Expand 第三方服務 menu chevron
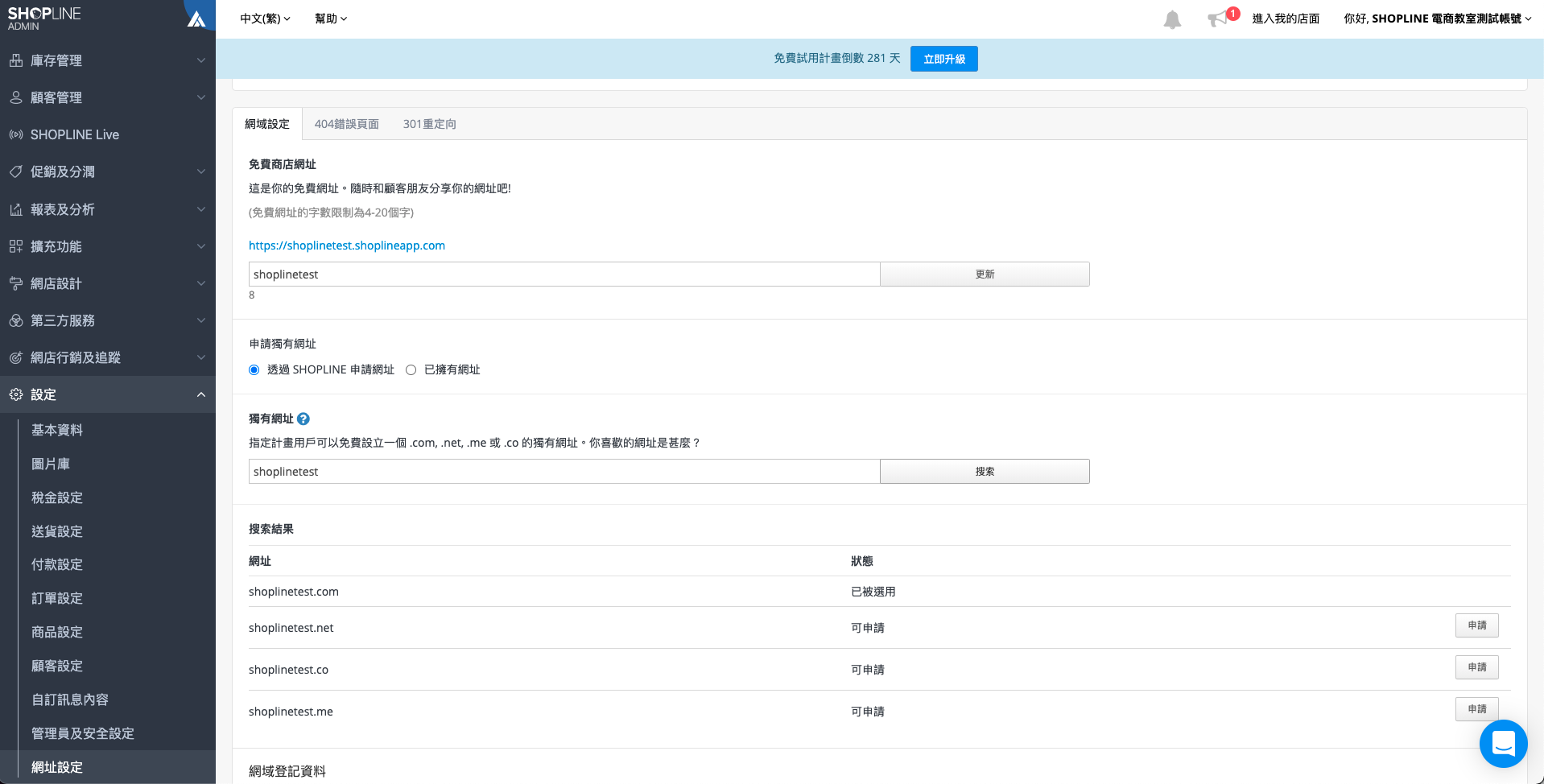Screen dimensions: 1544x784 201,320
